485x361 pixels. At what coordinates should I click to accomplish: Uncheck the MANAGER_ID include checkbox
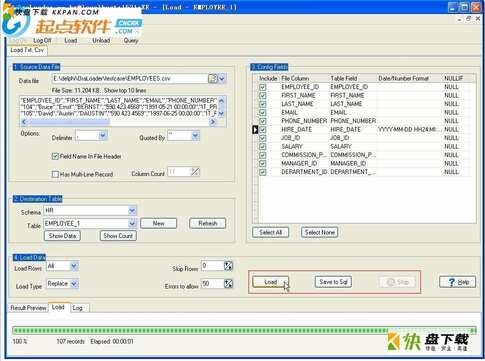263,164
